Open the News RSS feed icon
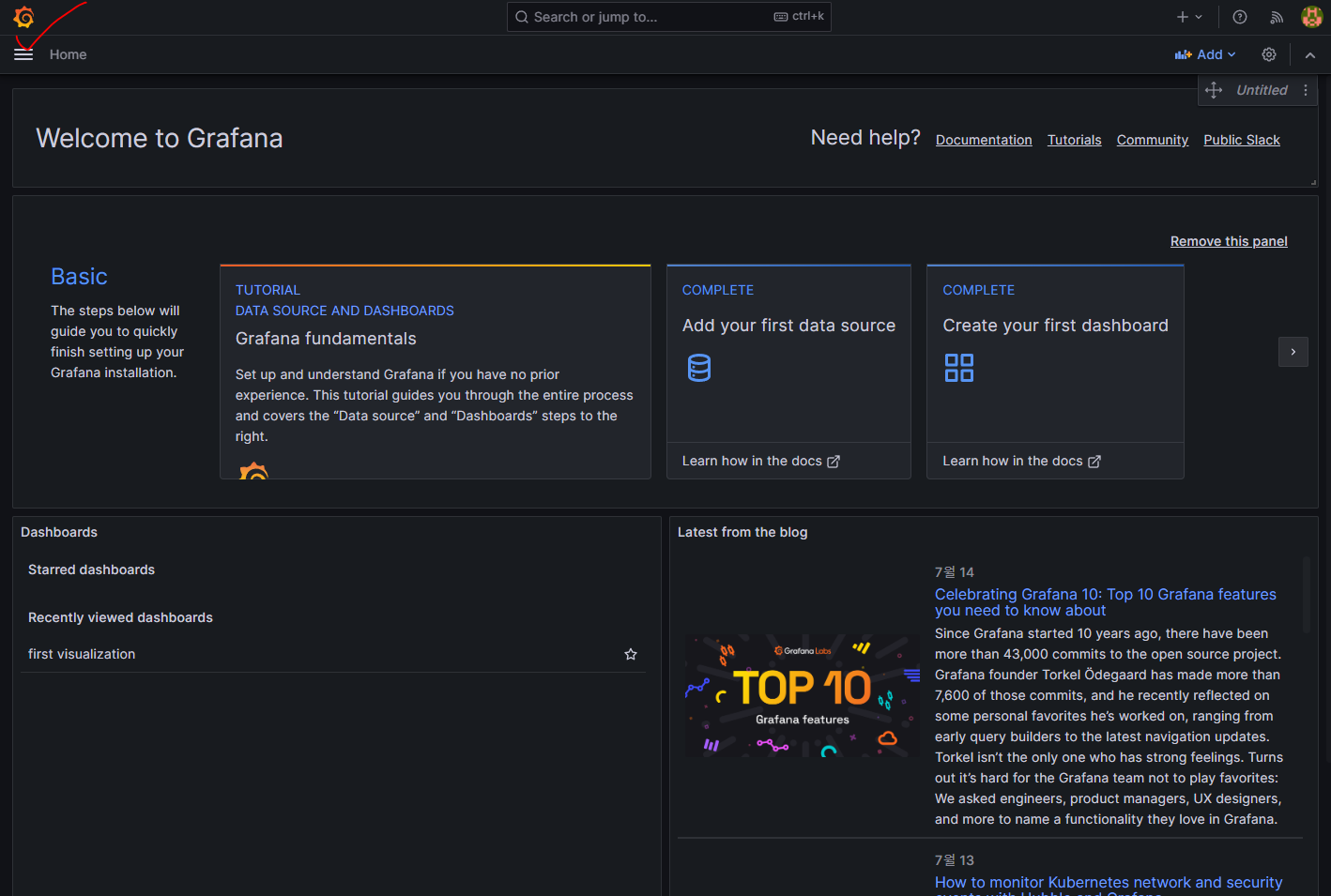This screenshot has width=1331, height=896. pyautogui.click(x=1277, y=17)
